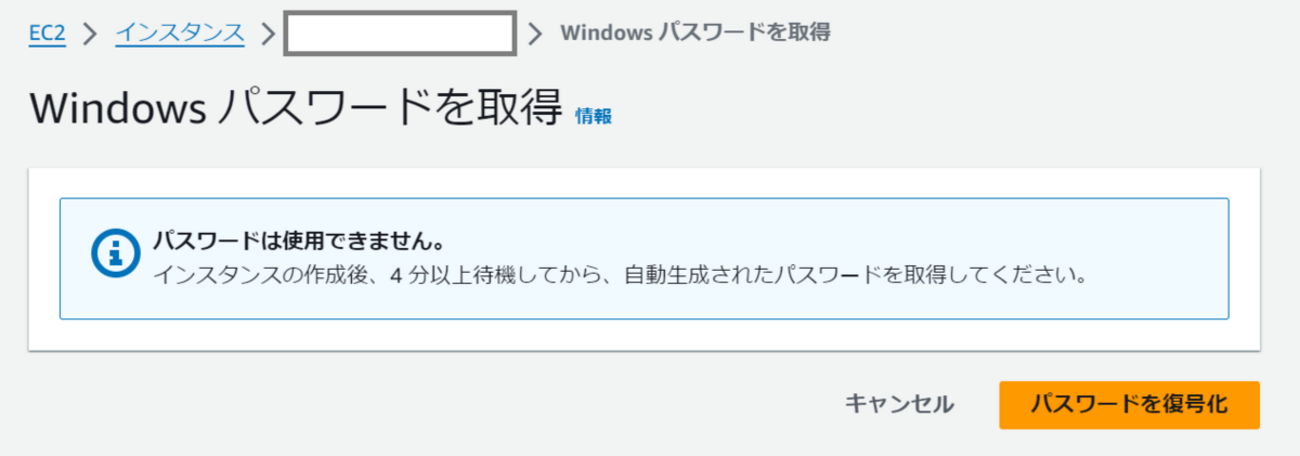1300x456 pixels.
Task: Select the blank instance ID breadcrumb box
Action: pos(400,33)
